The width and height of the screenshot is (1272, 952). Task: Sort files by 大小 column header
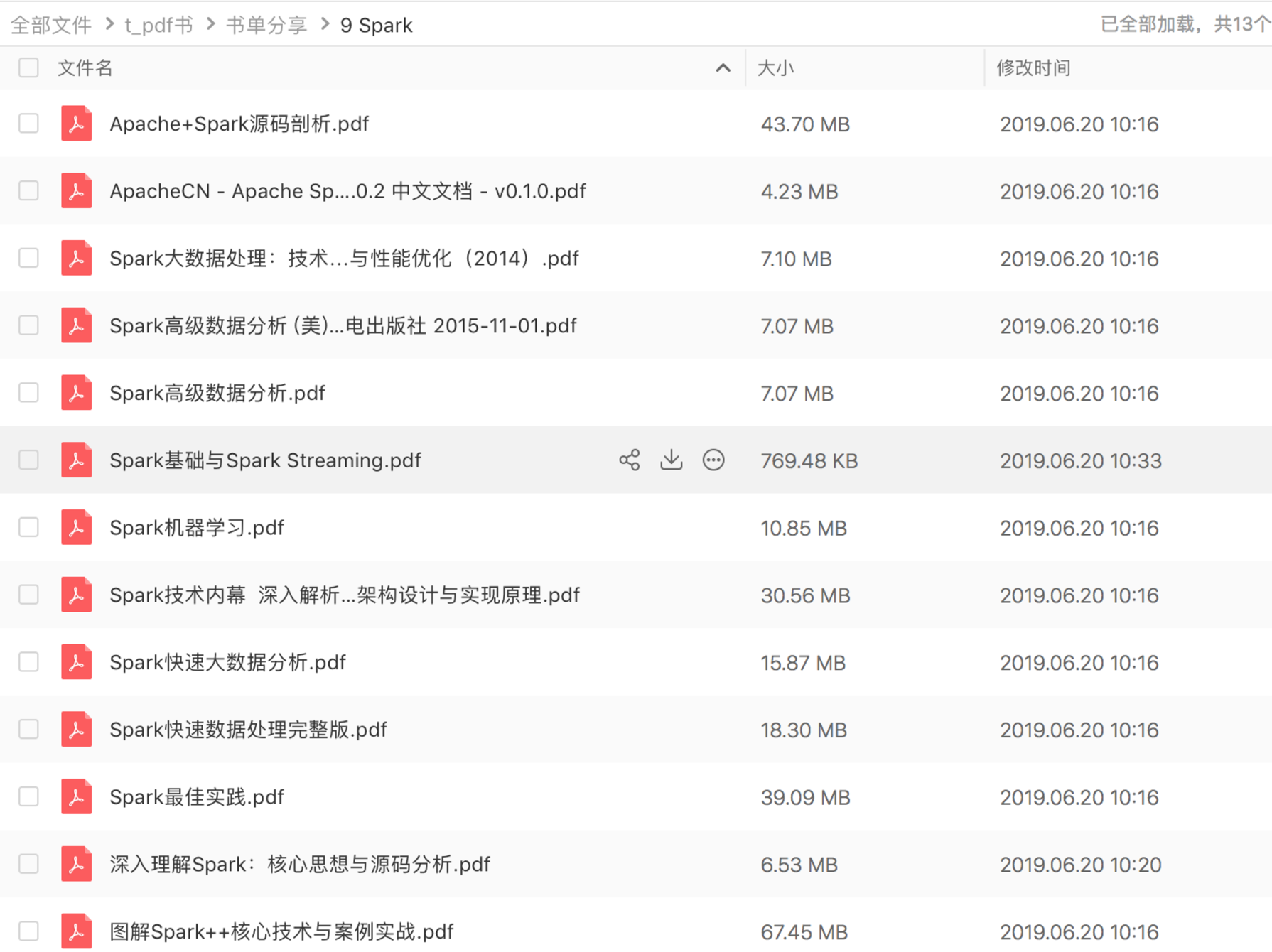[775, 68]
